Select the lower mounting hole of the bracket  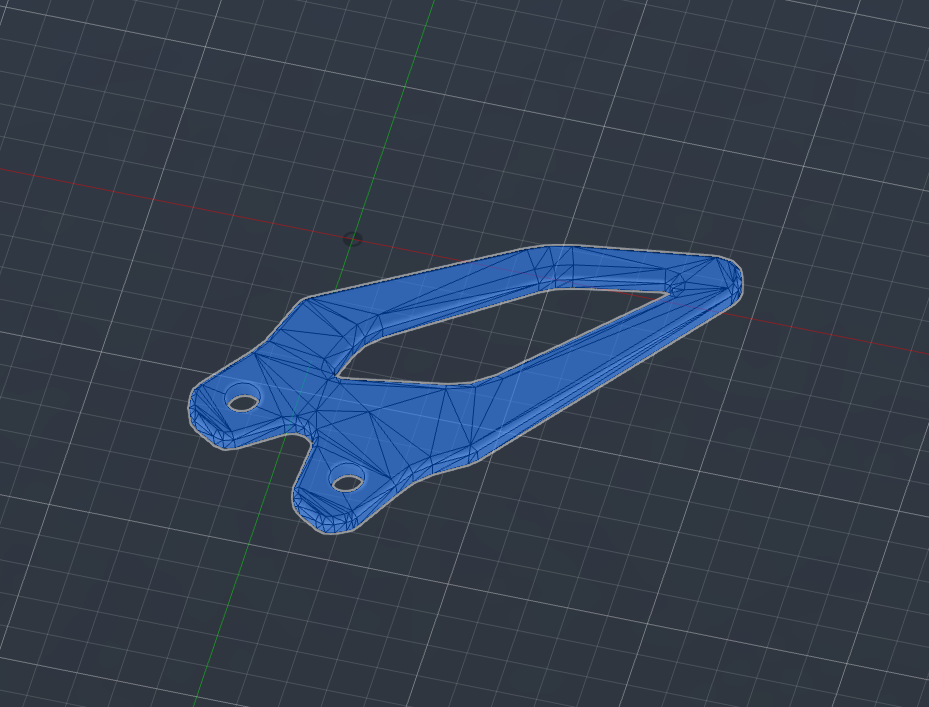(x=346, y=483)
